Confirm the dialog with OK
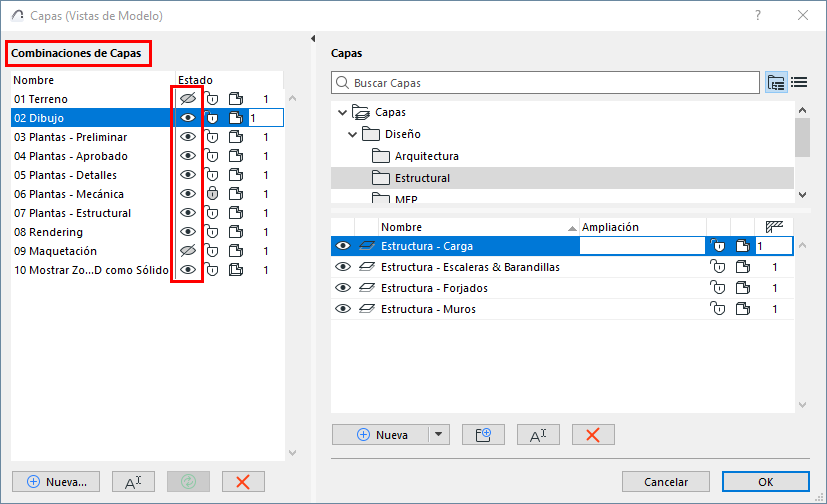Viewport: 827px width, 504px height. (x=765, y=481)
